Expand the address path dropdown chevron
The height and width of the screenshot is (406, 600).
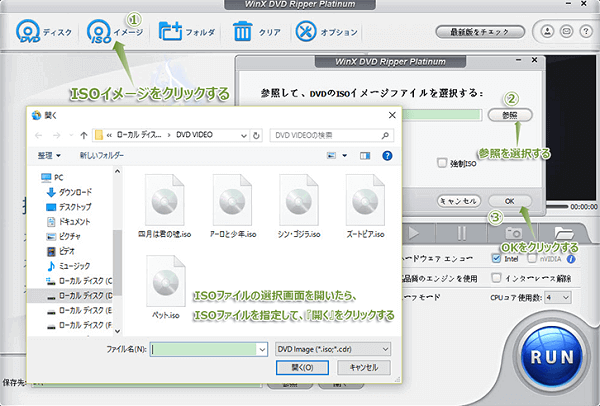pos(243,135)
